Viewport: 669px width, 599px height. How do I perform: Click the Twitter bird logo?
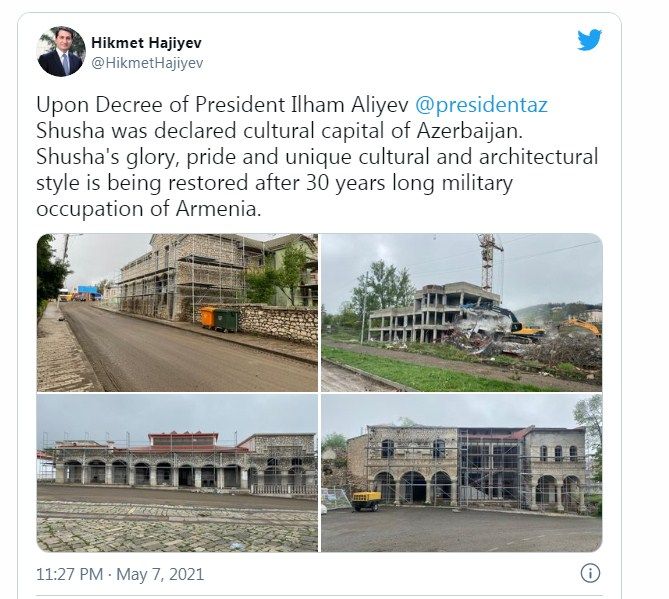589,40
